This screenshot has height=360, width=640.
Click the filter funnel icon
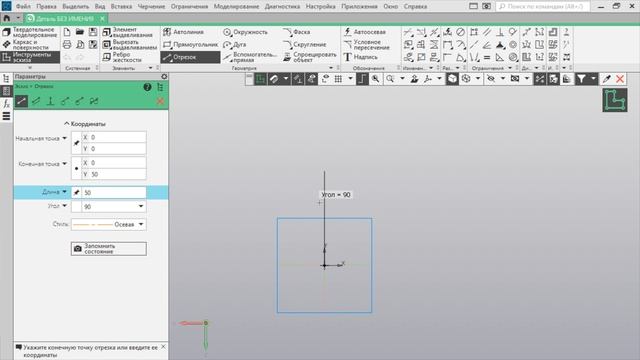581,79
